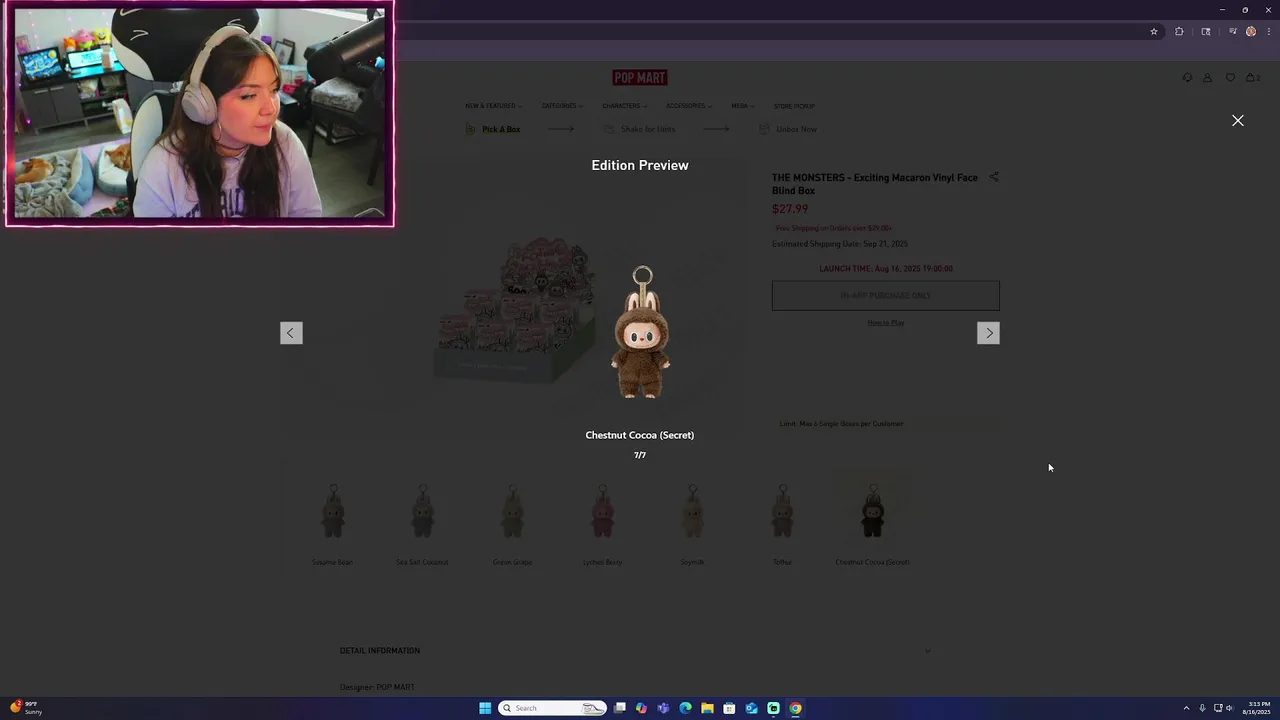Open the customer support headset icon
This screenshot has height=720, width=1280.
click(x=1187, y=78)
